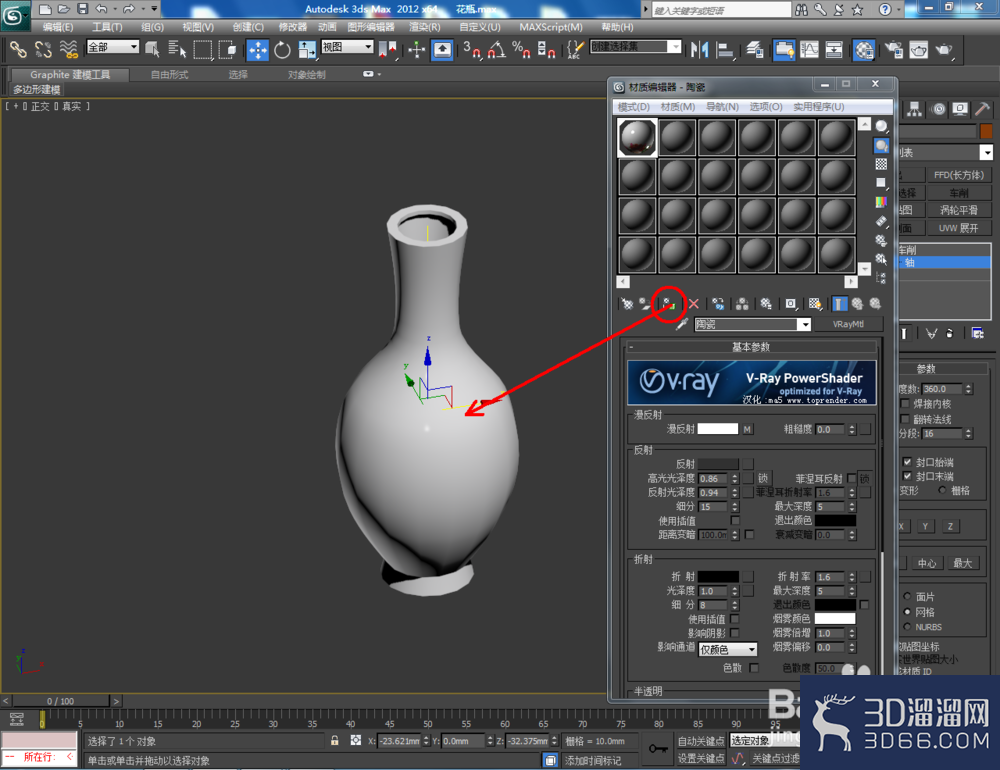Image resolution: width=1000 pixels, height=770 pixels.
Task: Click the white 漫反射 color swatch
Action: point(717,429)
